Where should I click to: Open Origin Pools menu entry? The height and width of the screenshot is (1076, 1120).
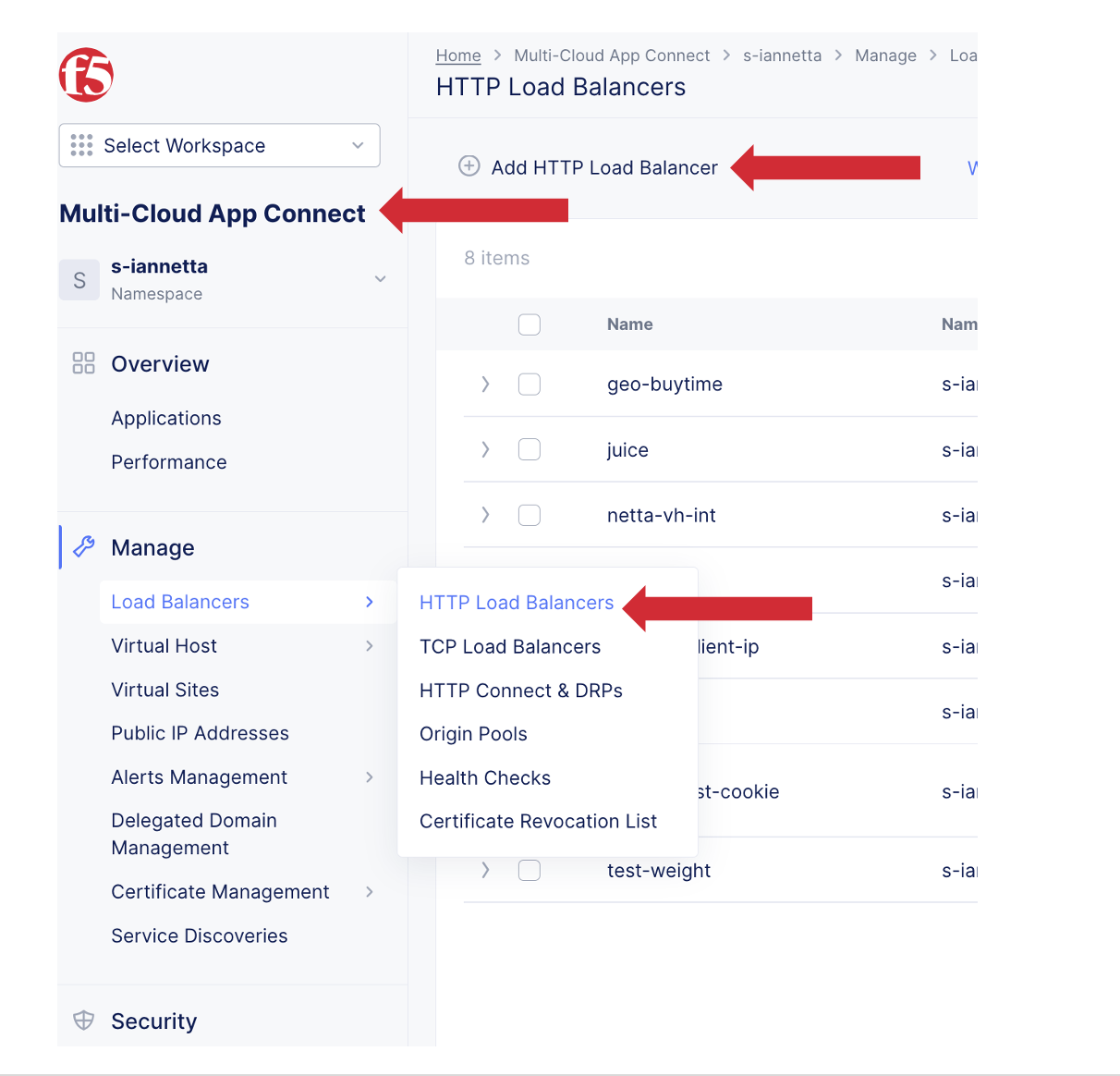[473, 734]
